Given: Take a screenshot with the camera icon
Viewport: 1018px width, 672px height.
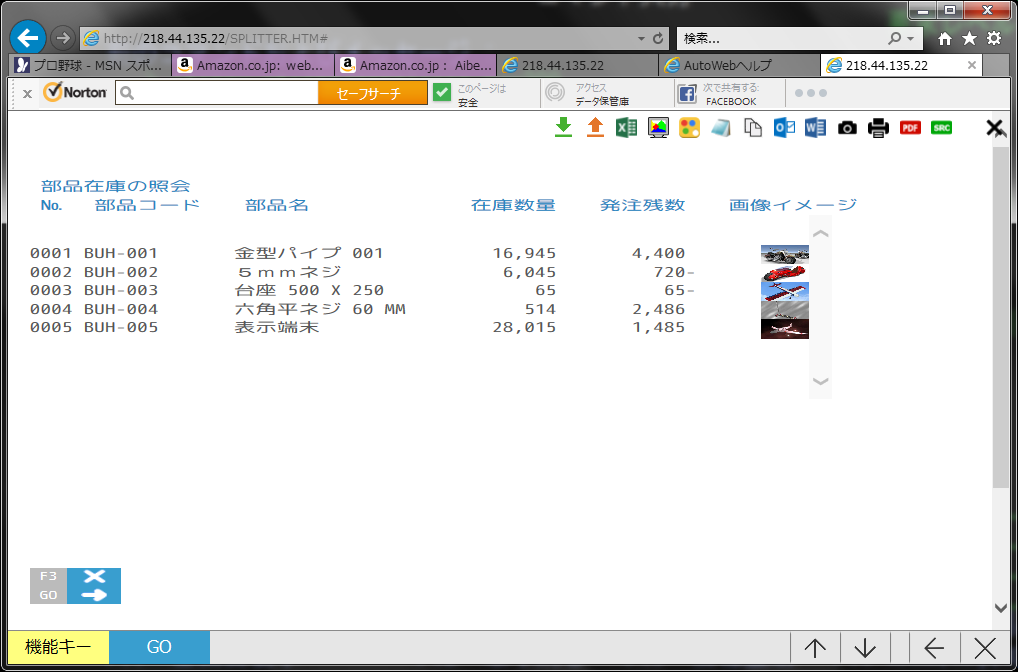Looking at the screenshot, I should coord(847,127).
